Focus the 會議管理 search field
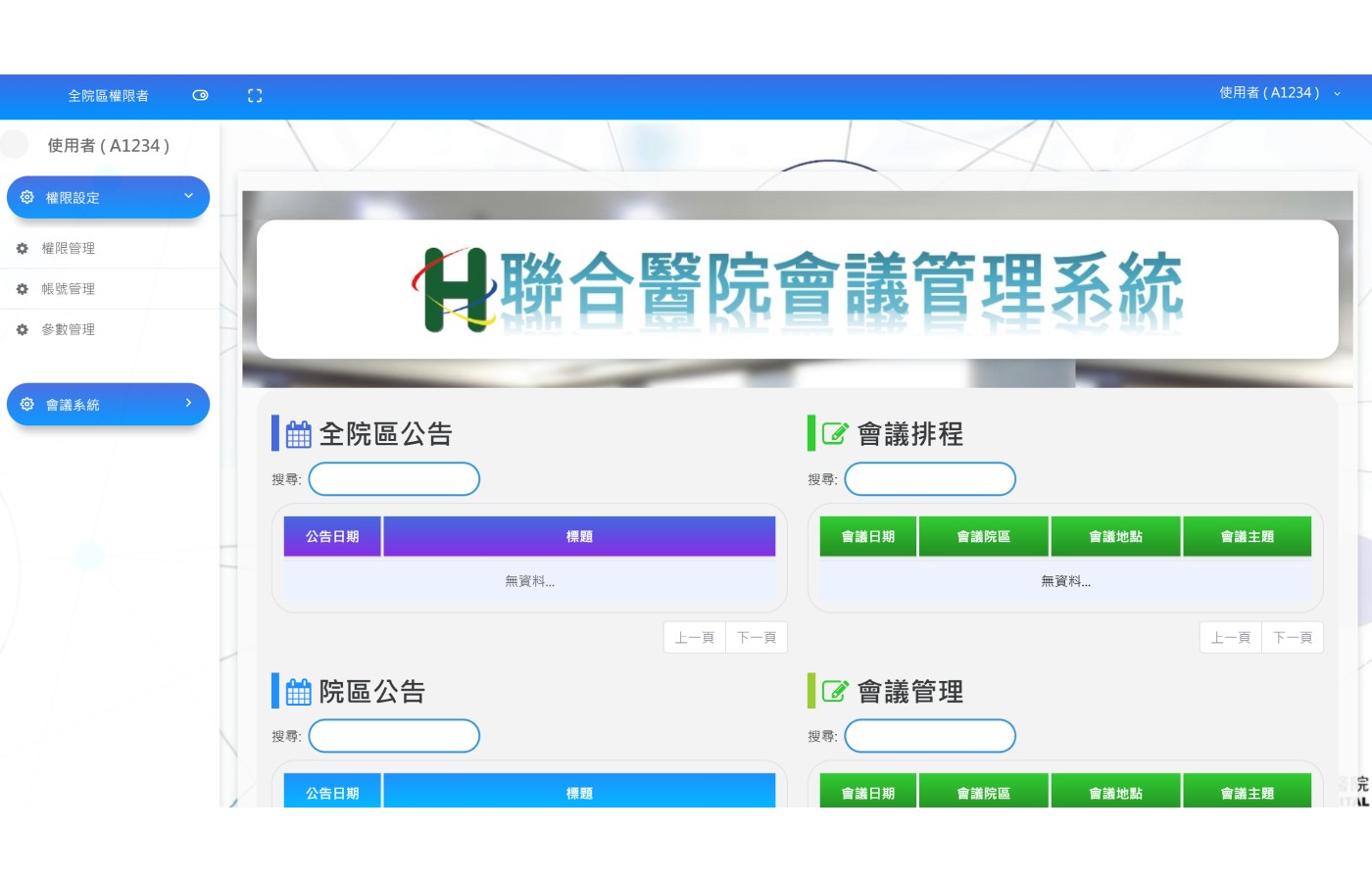Viewport: 1372px width, 882px height. (x=930, y=736)
